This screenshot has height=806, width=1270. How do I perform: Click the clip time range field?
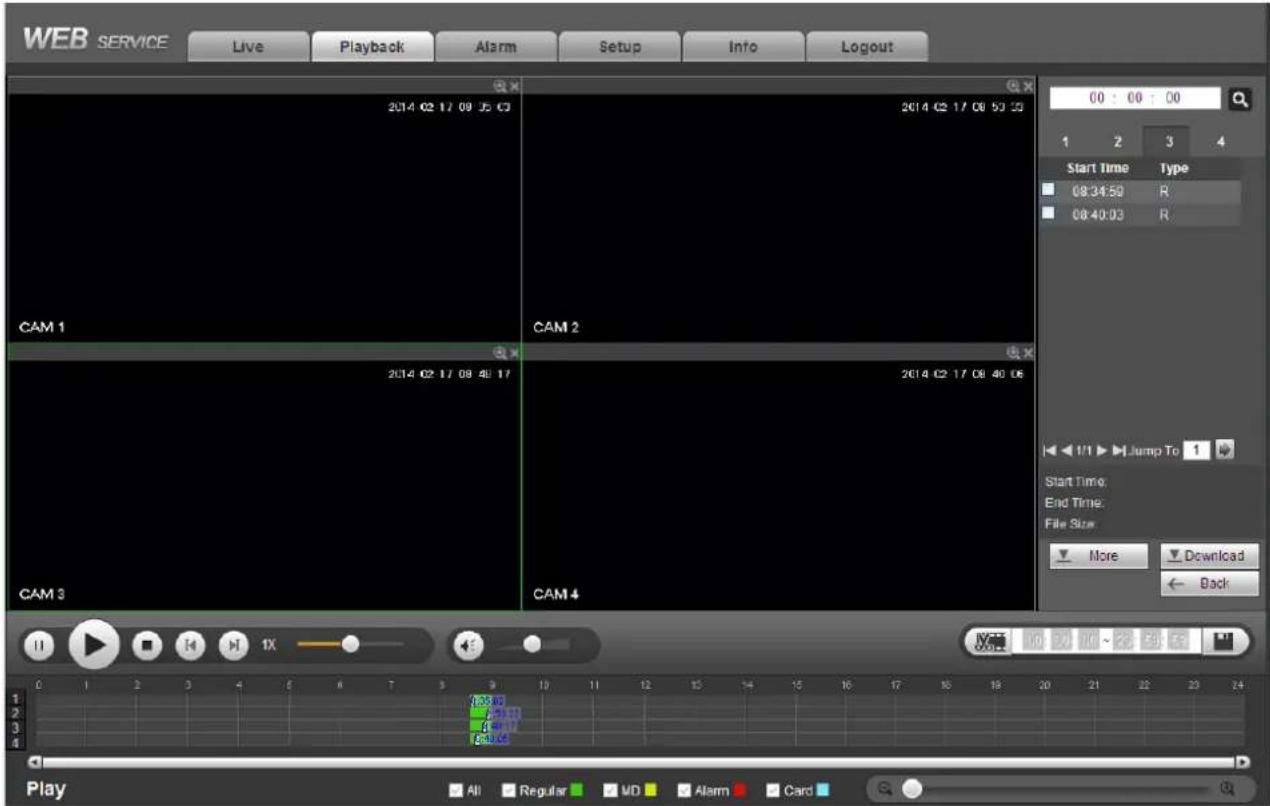(x=1106, y=642)
